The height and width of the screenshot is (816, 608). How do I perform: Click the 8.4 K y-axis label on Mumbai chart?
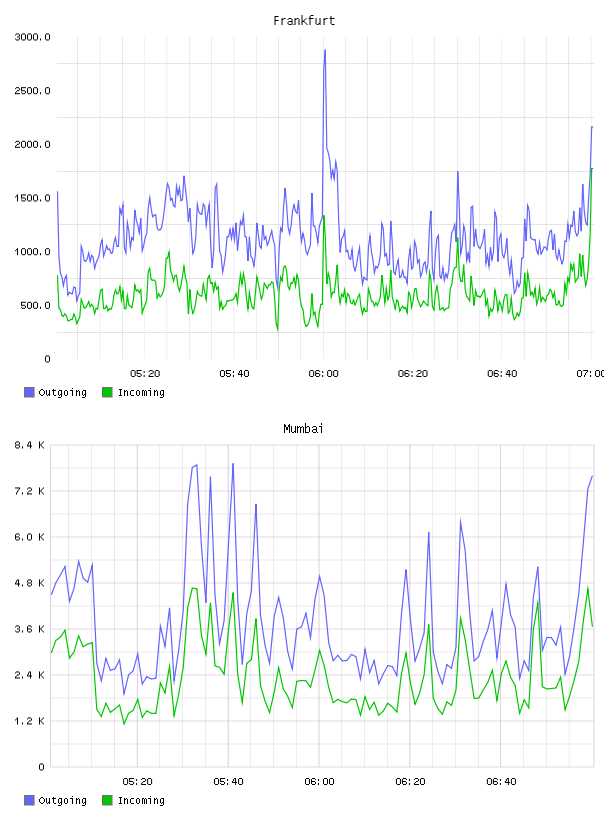point(29,445)
